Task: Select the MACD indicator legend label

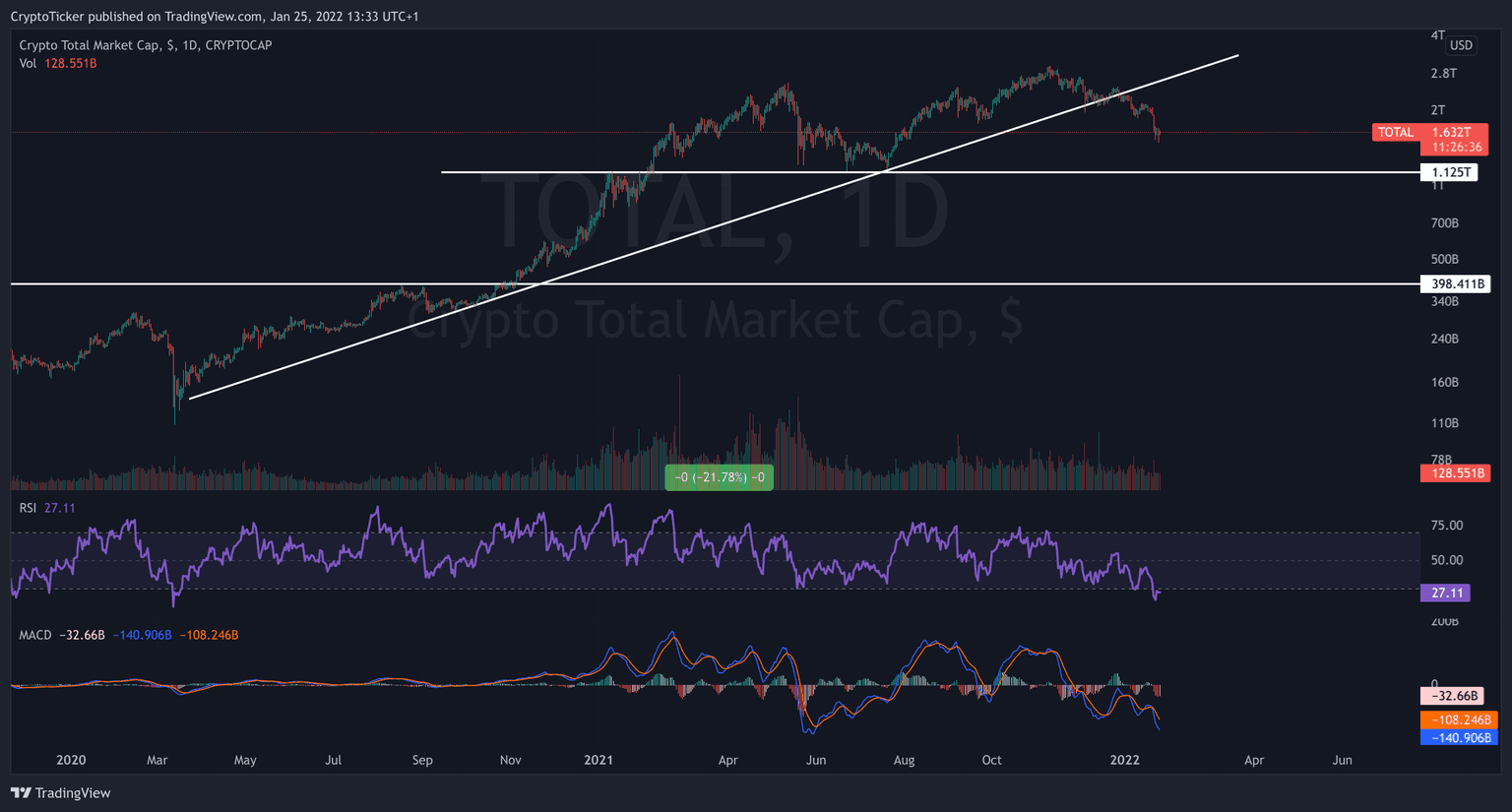Action: pyautogui.click(x=35, y=635)
